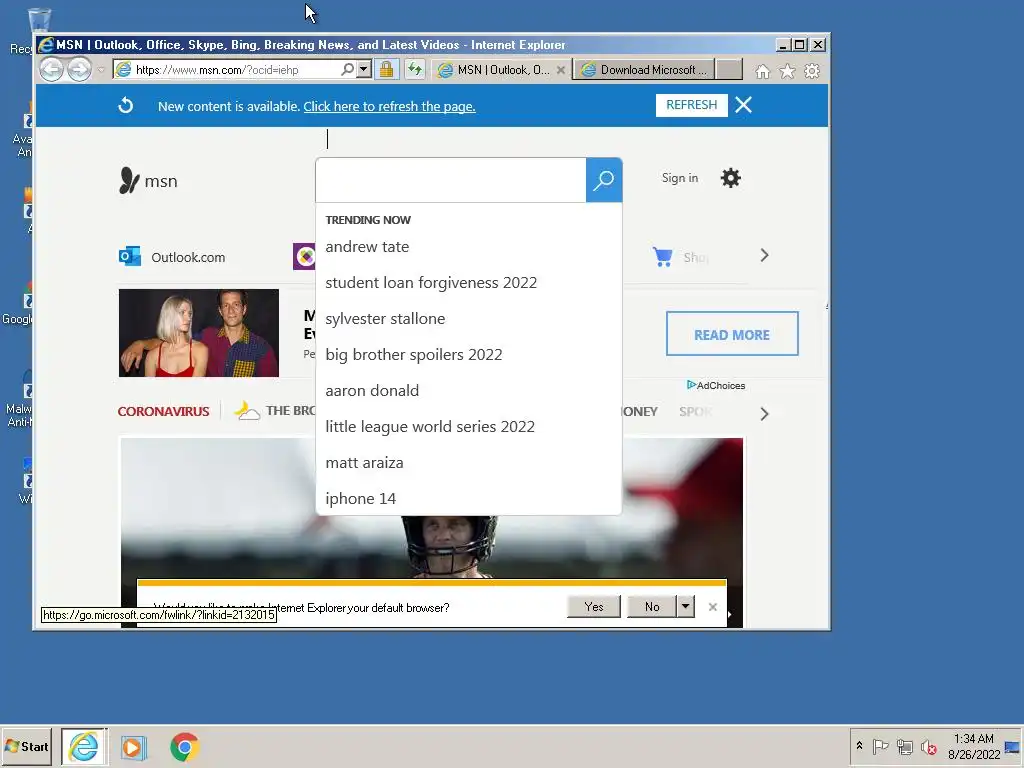The width and height of the screenshot is (1024, 768).
Task: Open the couple photo article thumbnail
Action: click(199, 333)
